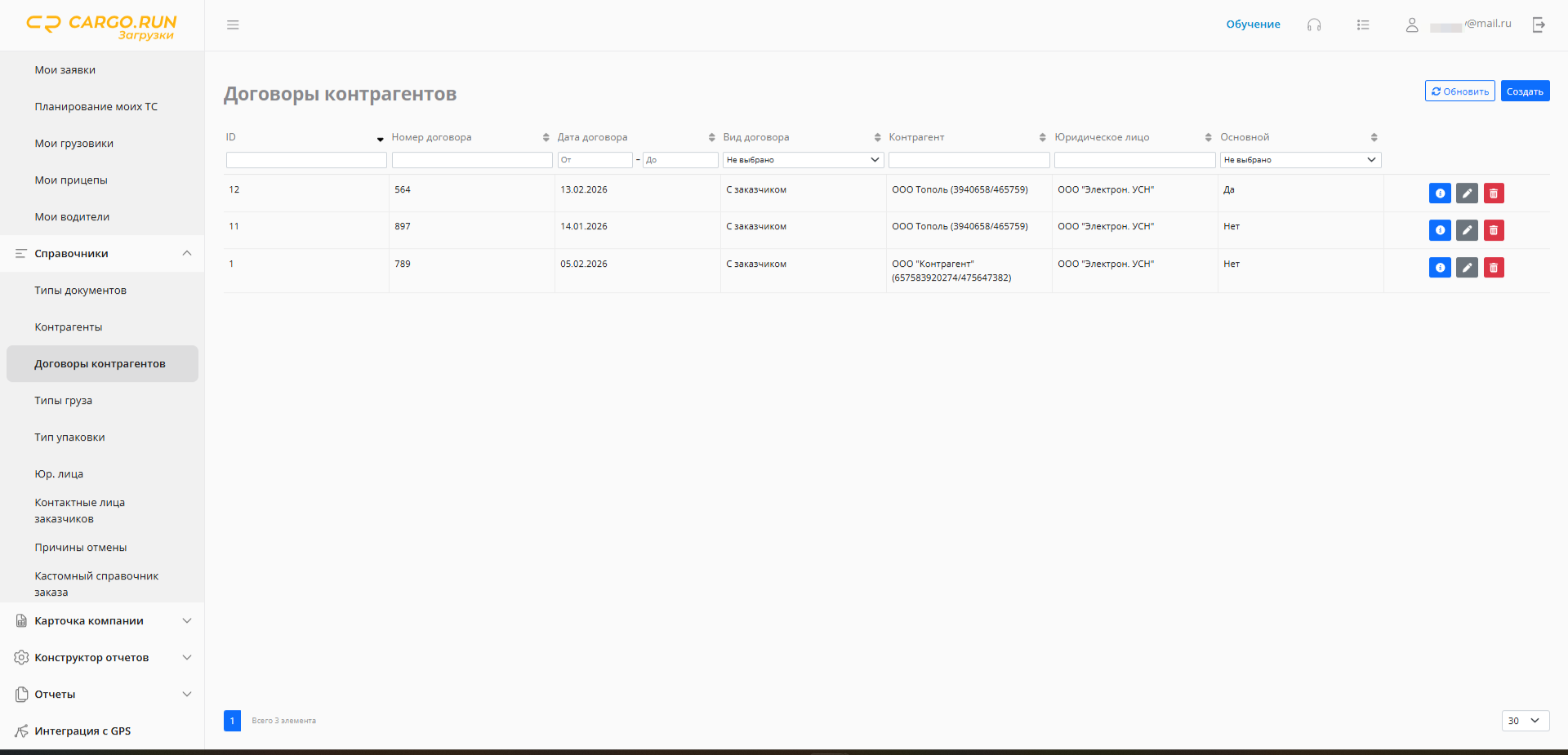Sort by the ID column arrow
The width and height of the screenshot is (1568, 755).
(381, 139)
